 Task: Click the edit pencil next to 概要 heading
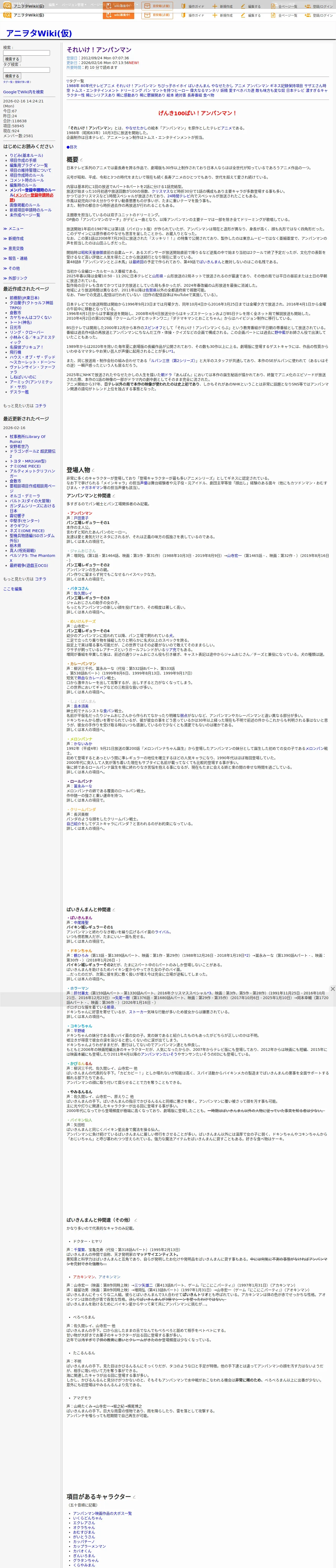82,160
